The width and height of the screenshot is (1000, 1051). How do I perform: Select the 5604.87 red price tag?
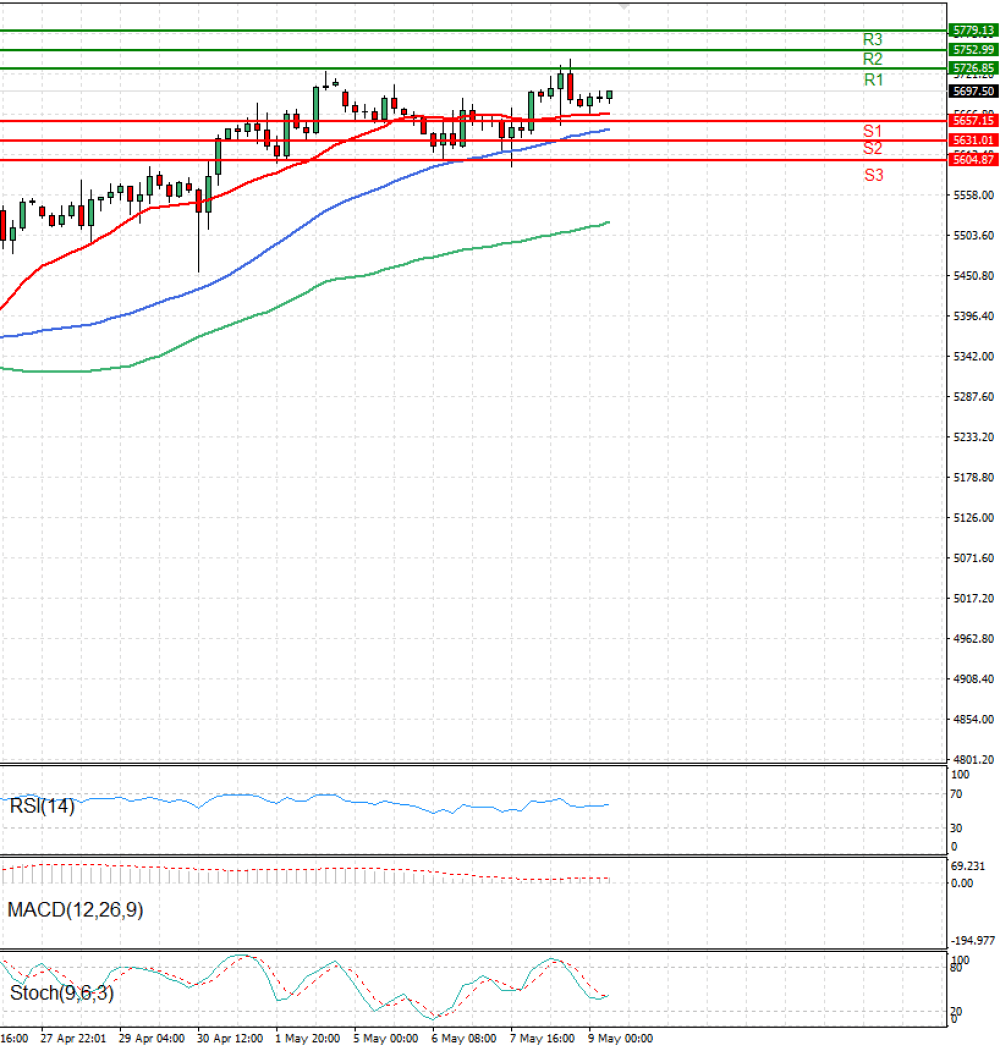(973, 160)
